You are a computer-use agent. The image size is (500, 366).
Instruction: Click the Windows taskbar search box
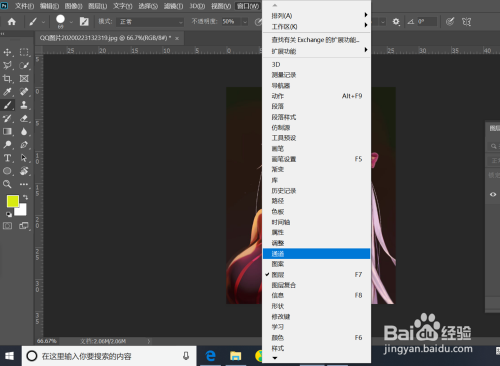(x=109, y=356)
